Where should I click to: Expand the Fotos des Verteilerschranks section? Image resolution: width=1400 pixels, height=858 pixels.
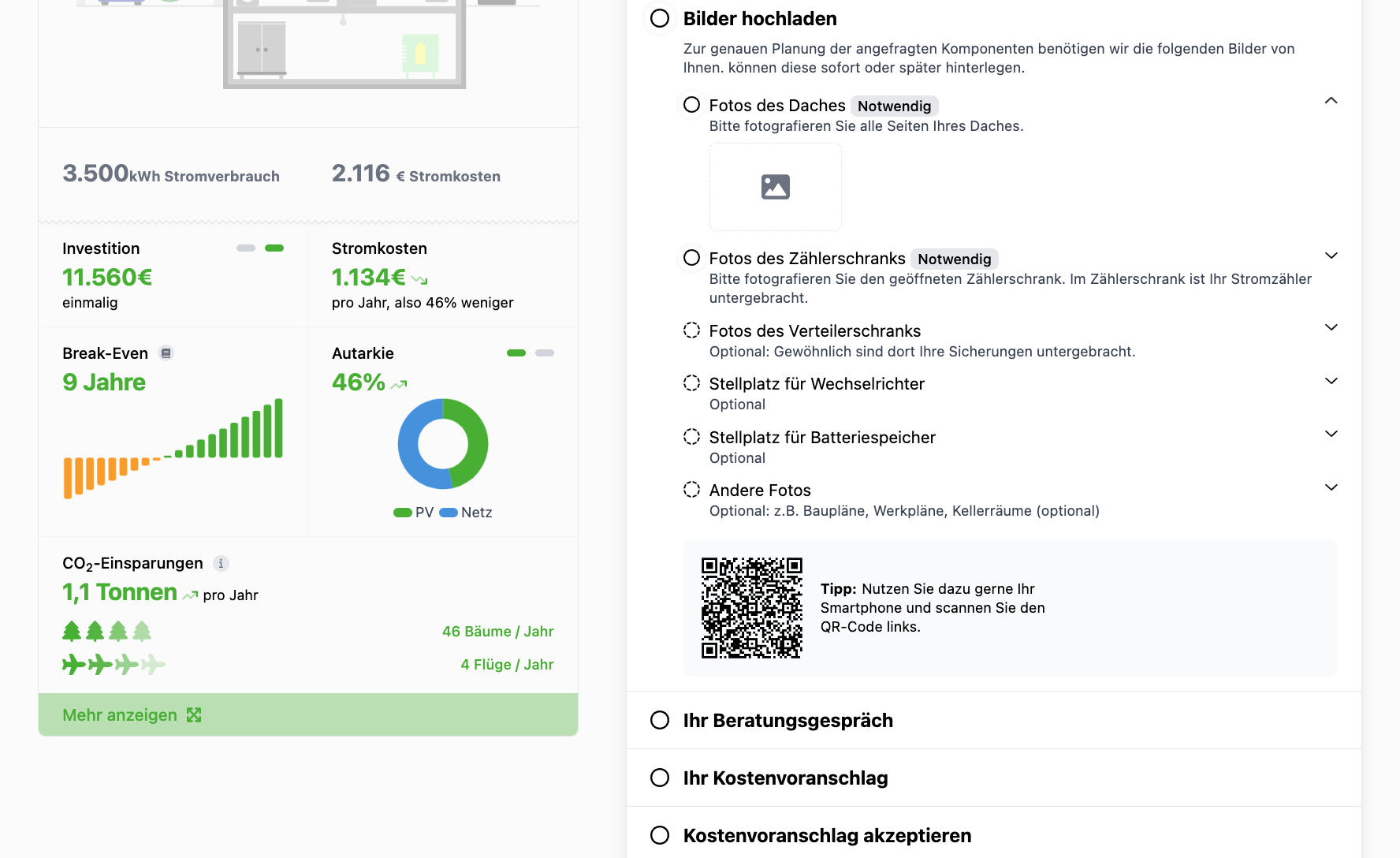(1331, 327)
